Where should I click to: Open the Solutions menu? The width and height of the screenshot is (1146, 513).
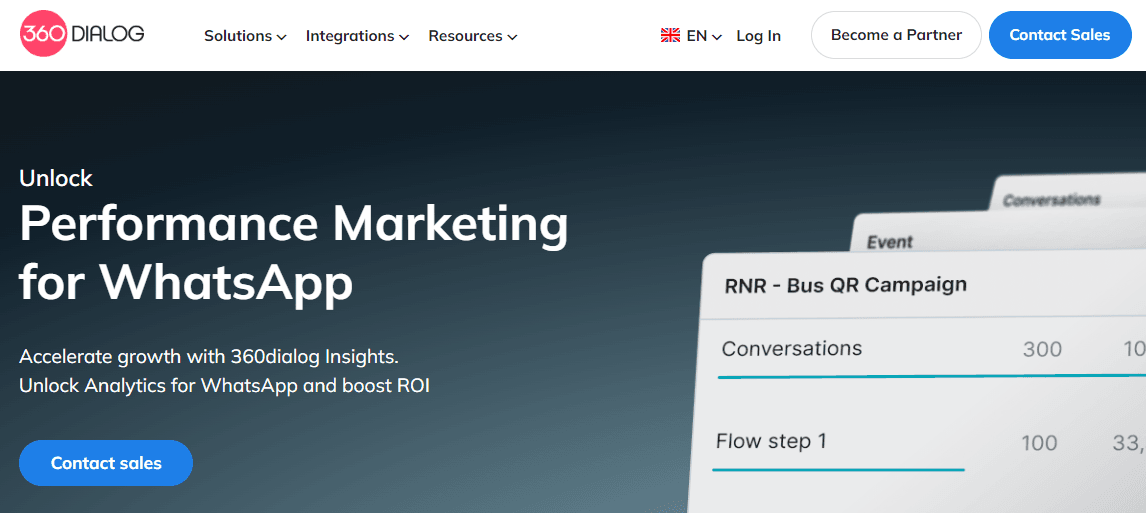[238, 36]
